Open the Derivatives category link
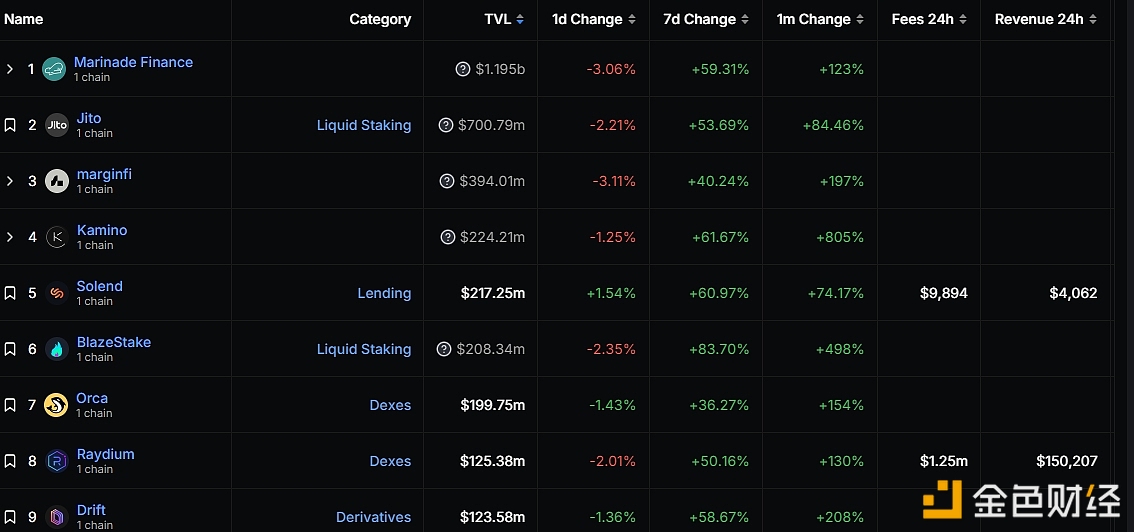The width and height of the screenshot is (1134, 532). pos(373,517)
